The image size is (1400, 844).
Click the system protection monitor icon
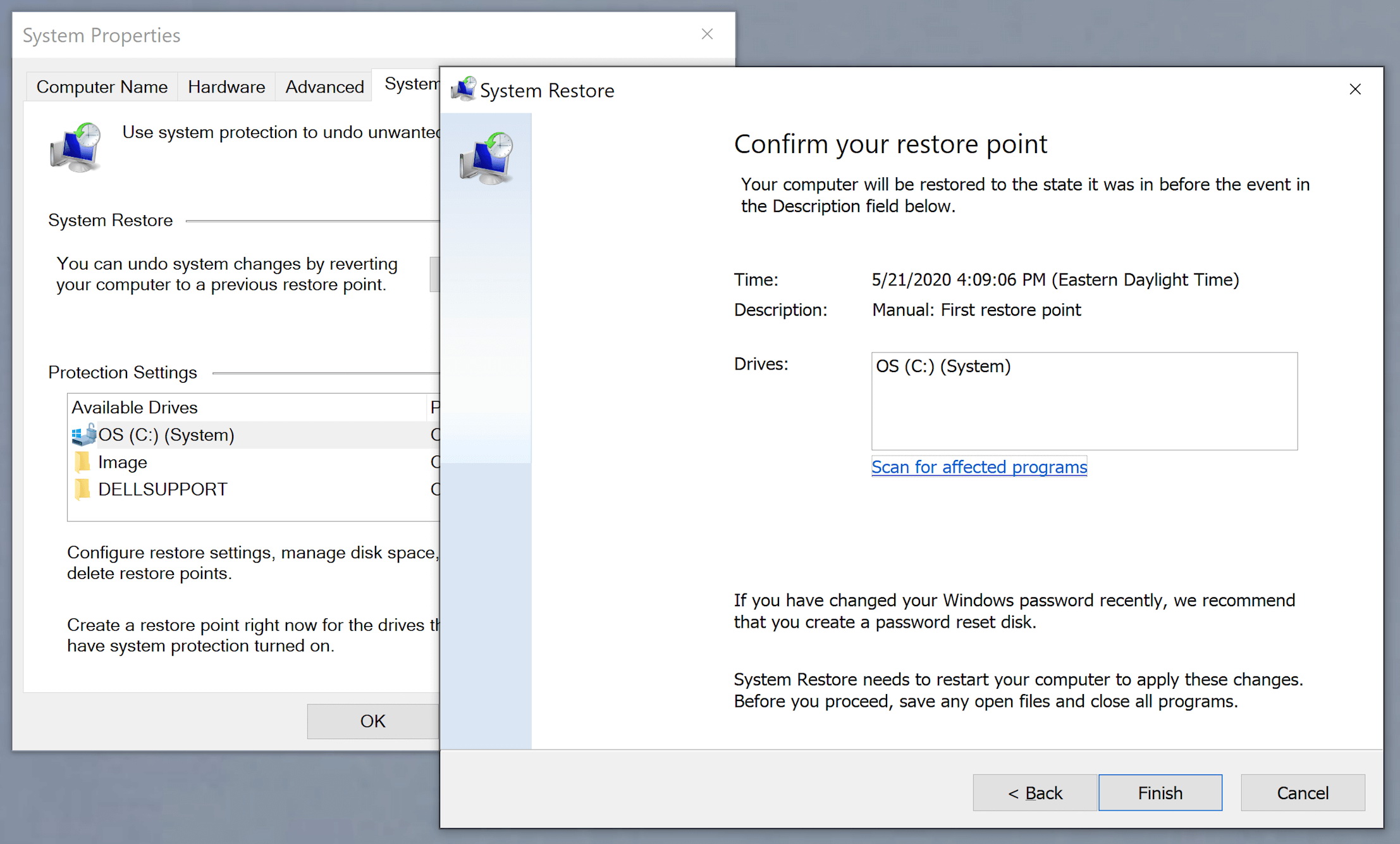pos(76,147)
